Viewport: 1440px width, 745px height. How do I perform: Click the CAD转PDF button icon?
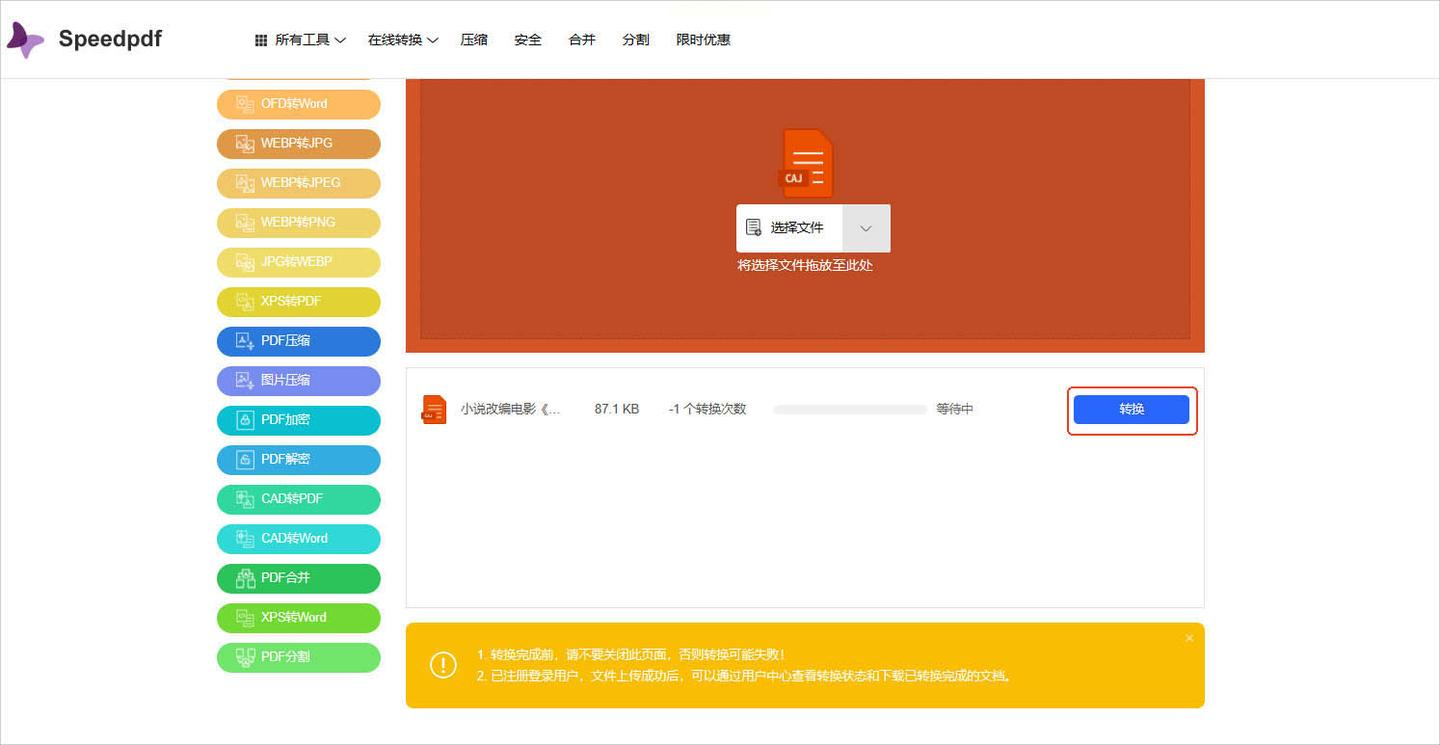click(x=245, y=499)
